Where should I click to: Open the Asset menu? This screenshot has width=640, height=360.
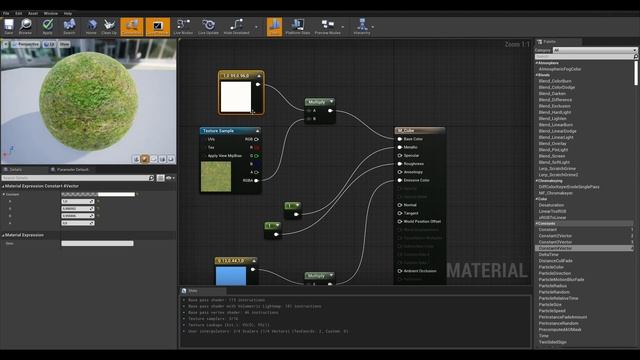coord(33,13)
